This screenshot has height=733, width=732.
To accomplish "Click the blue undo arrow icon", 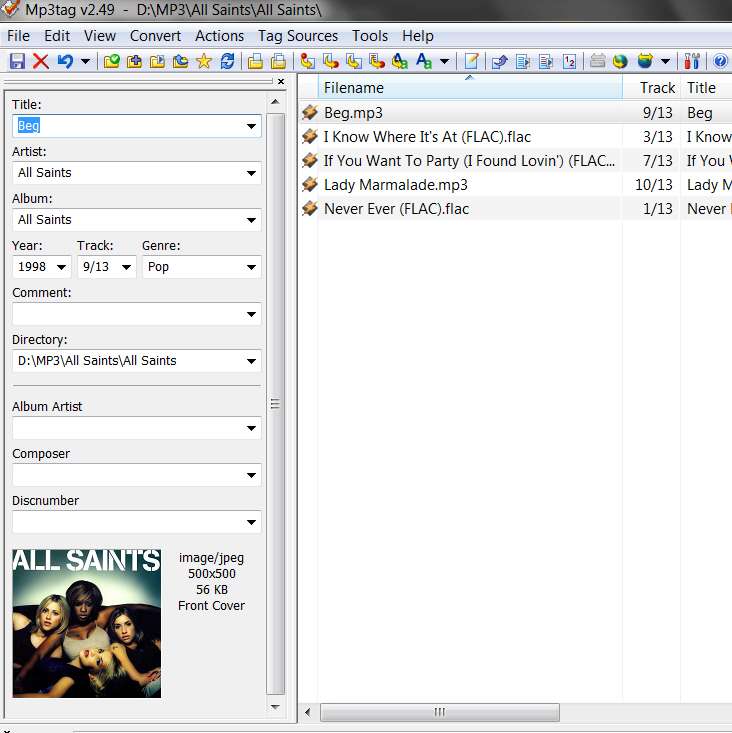I will (65, 61).
